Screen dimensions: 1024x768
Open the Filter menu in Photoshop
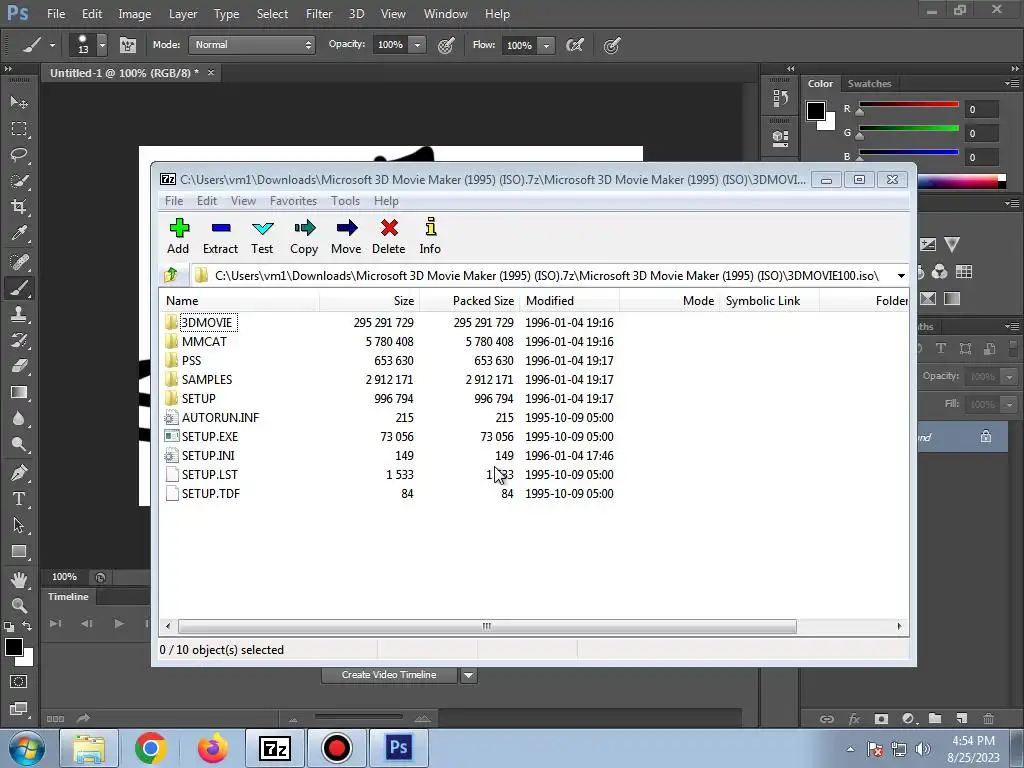pyautogui.click(x=319, y=14)
